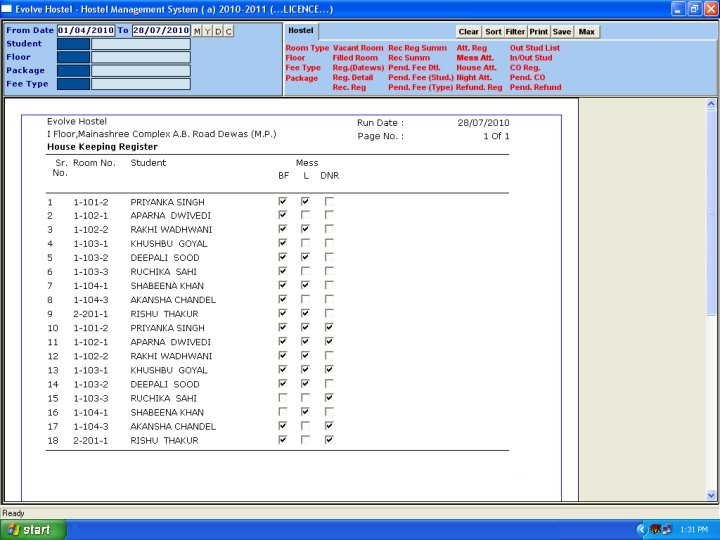Open the Room Type report link
Screen dimensions: 720x540
tap(307, 48)
